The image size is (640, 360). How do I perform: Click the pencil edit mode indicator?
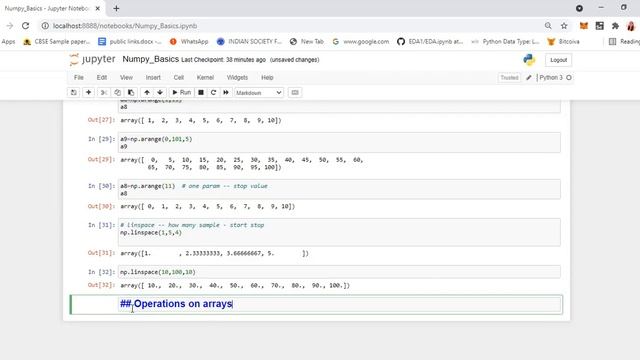(529, 78)
